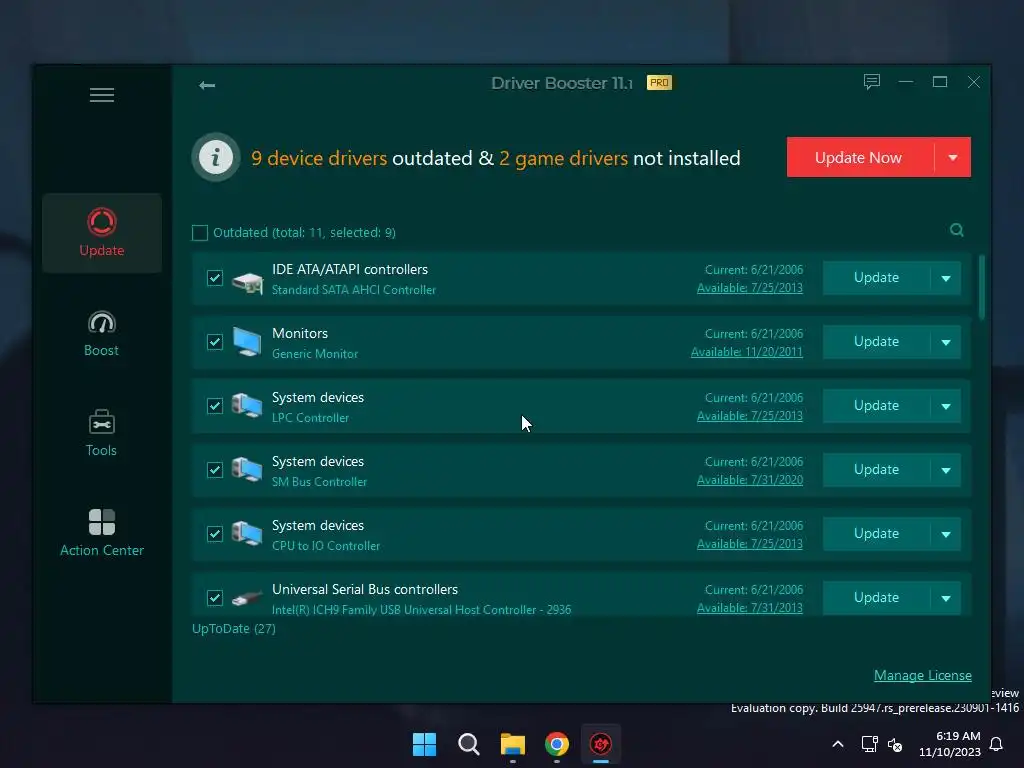This screenshot has height=768, width=1024.
Task: Select the 'Universal Serial Bus controllers' row title
Action: pyautogui.click(x=365, y=589)
